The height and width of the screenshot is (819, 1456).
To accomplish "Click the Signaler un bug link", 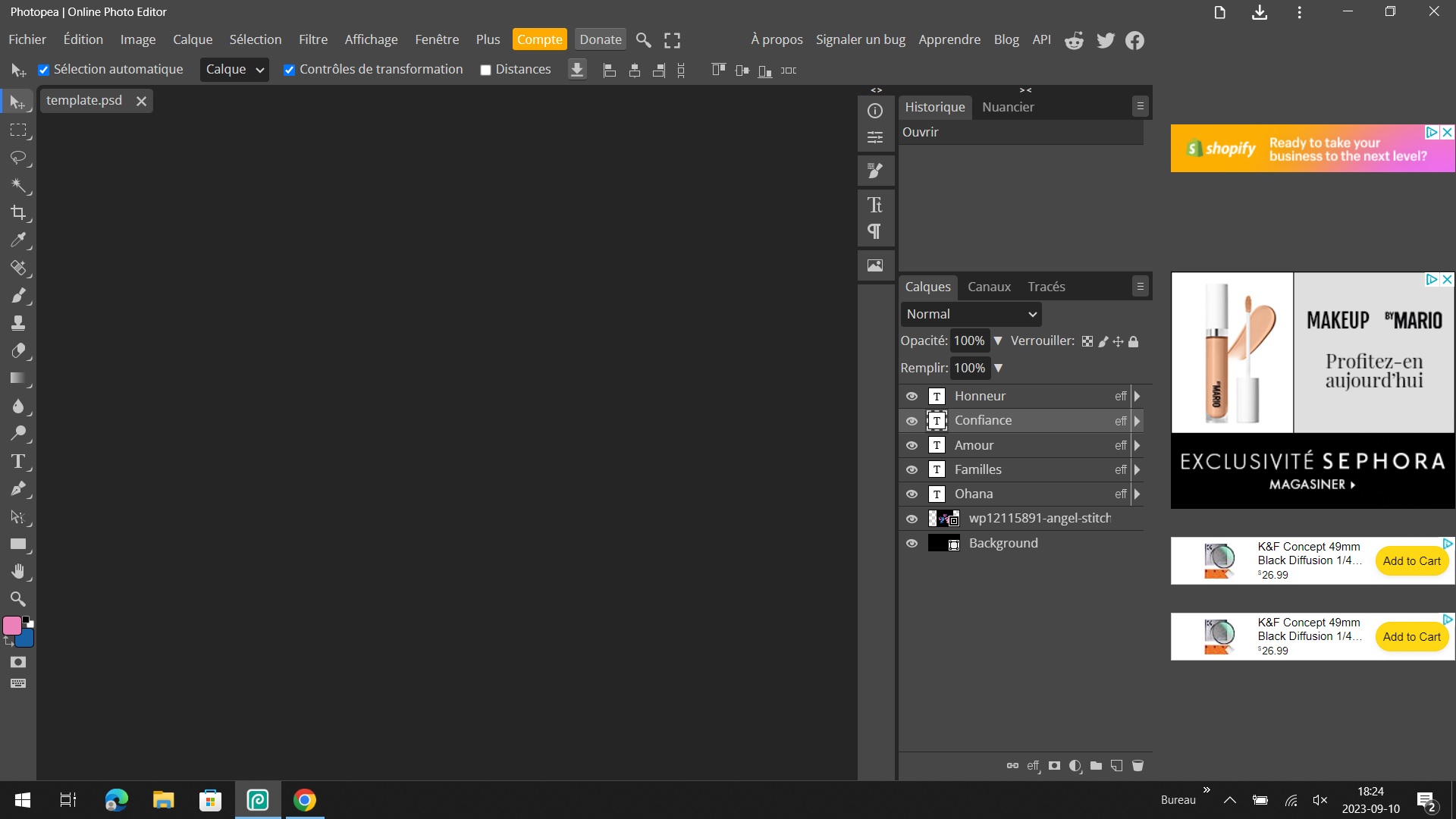I will click(x=860, y=39).
